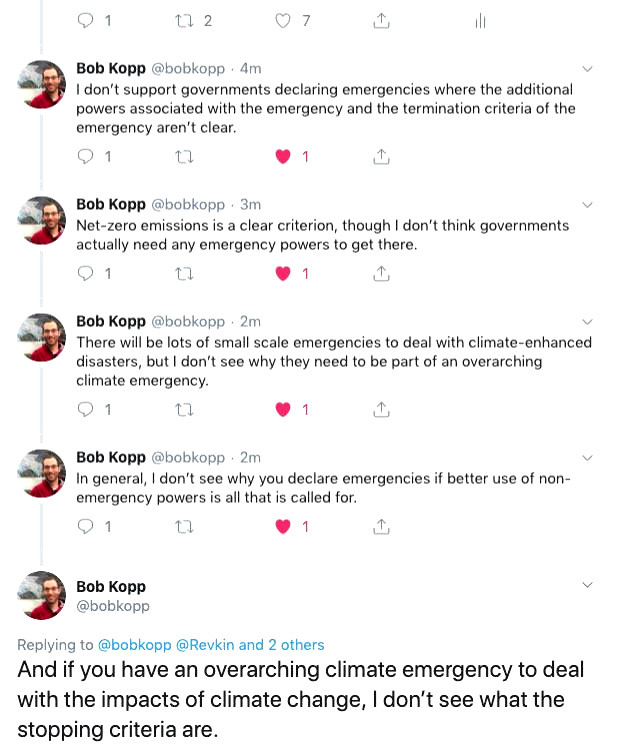Open the @Revkin profile link
This screenshot has height=753, width=629.
click(206, 645)
